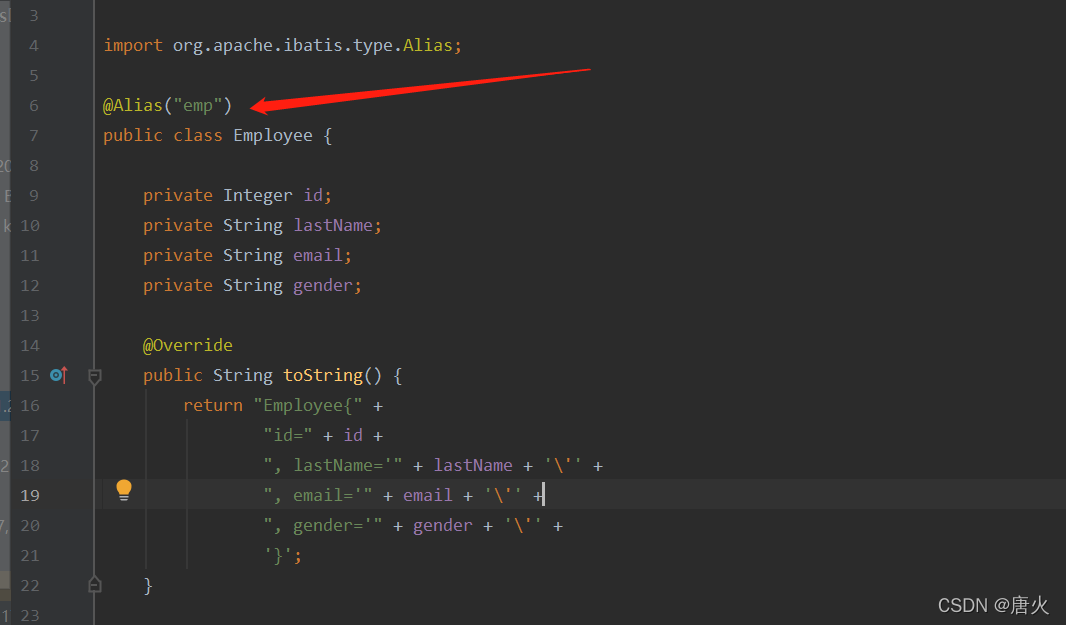Click the ", email='" string on line 19
This screenshot has width=1066, height=625.
317,495
